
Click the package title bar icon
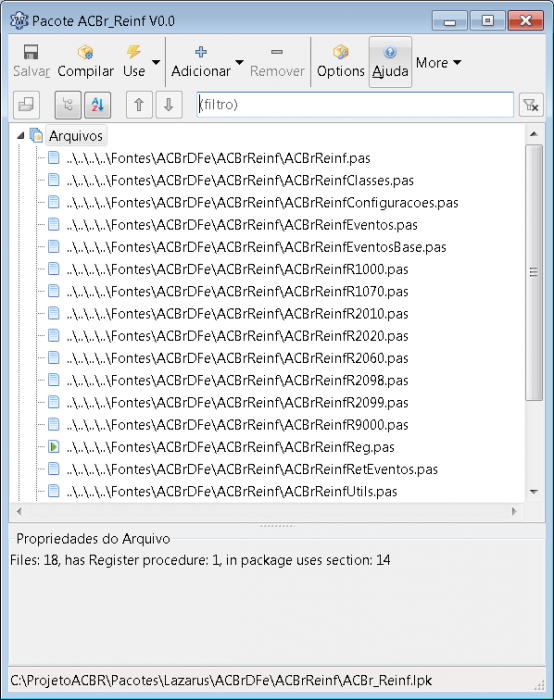19,21
